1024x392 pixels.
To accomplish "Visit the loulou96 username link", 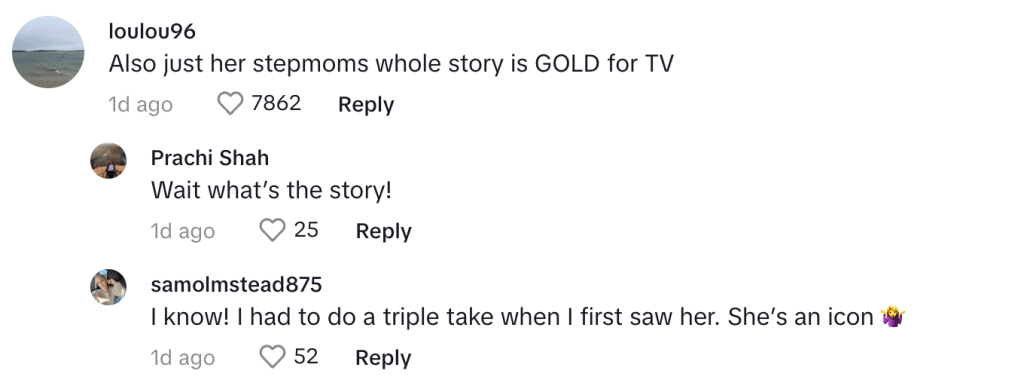I will (152, 31).
